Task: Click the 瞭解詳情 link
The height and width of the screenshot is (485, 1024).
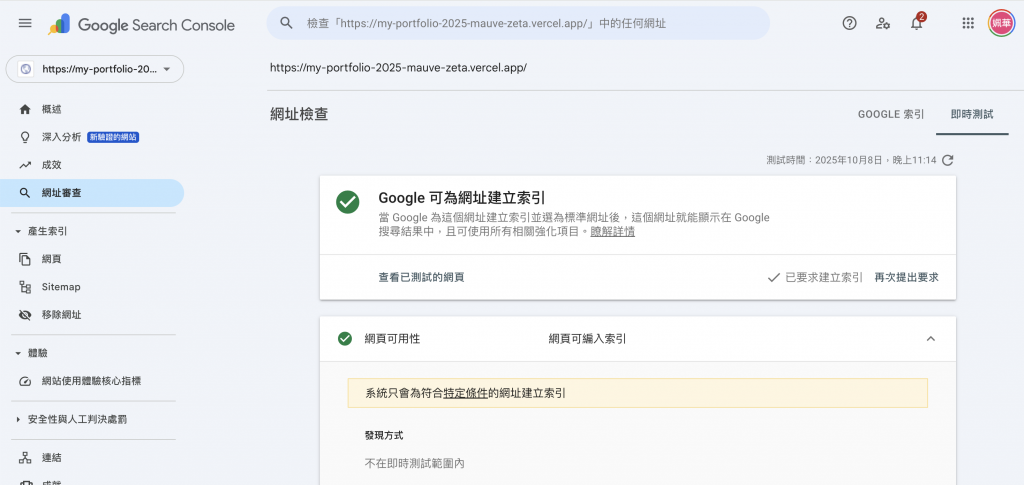Action: (x=613, y=232)
